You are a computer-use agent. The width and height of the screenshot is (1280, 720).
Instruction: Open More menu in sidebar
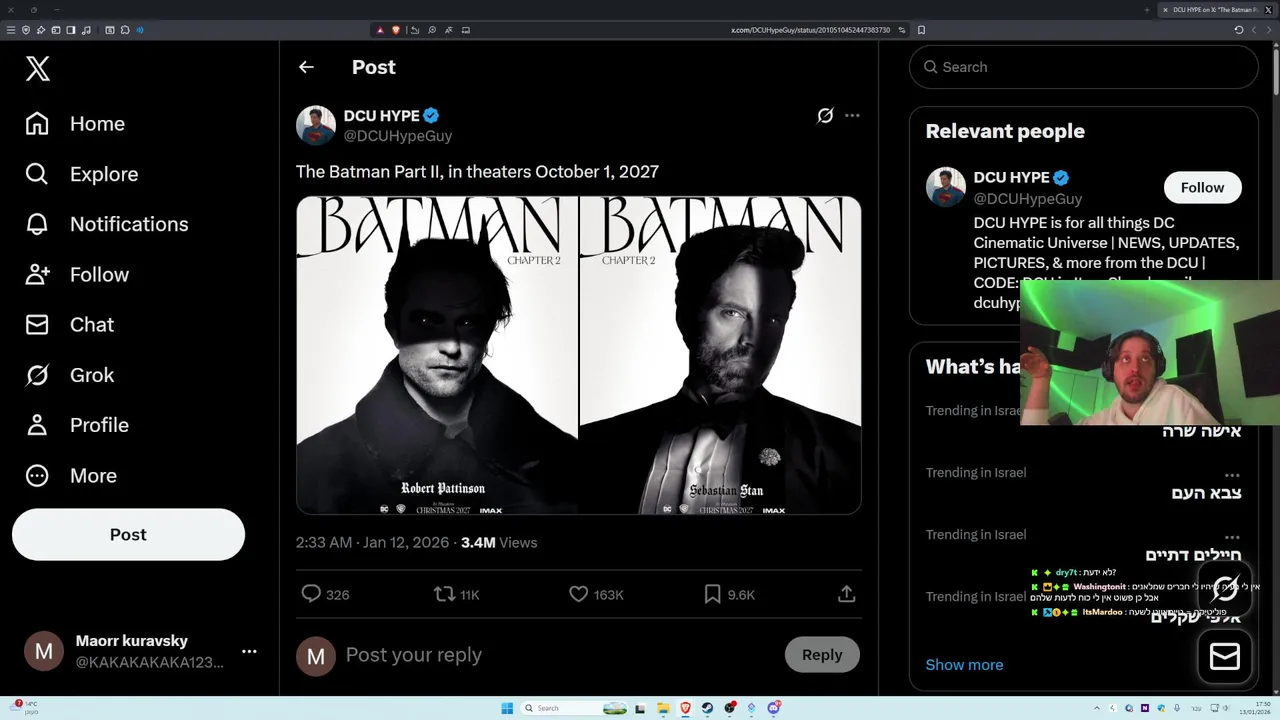click(x=71, y=475)
